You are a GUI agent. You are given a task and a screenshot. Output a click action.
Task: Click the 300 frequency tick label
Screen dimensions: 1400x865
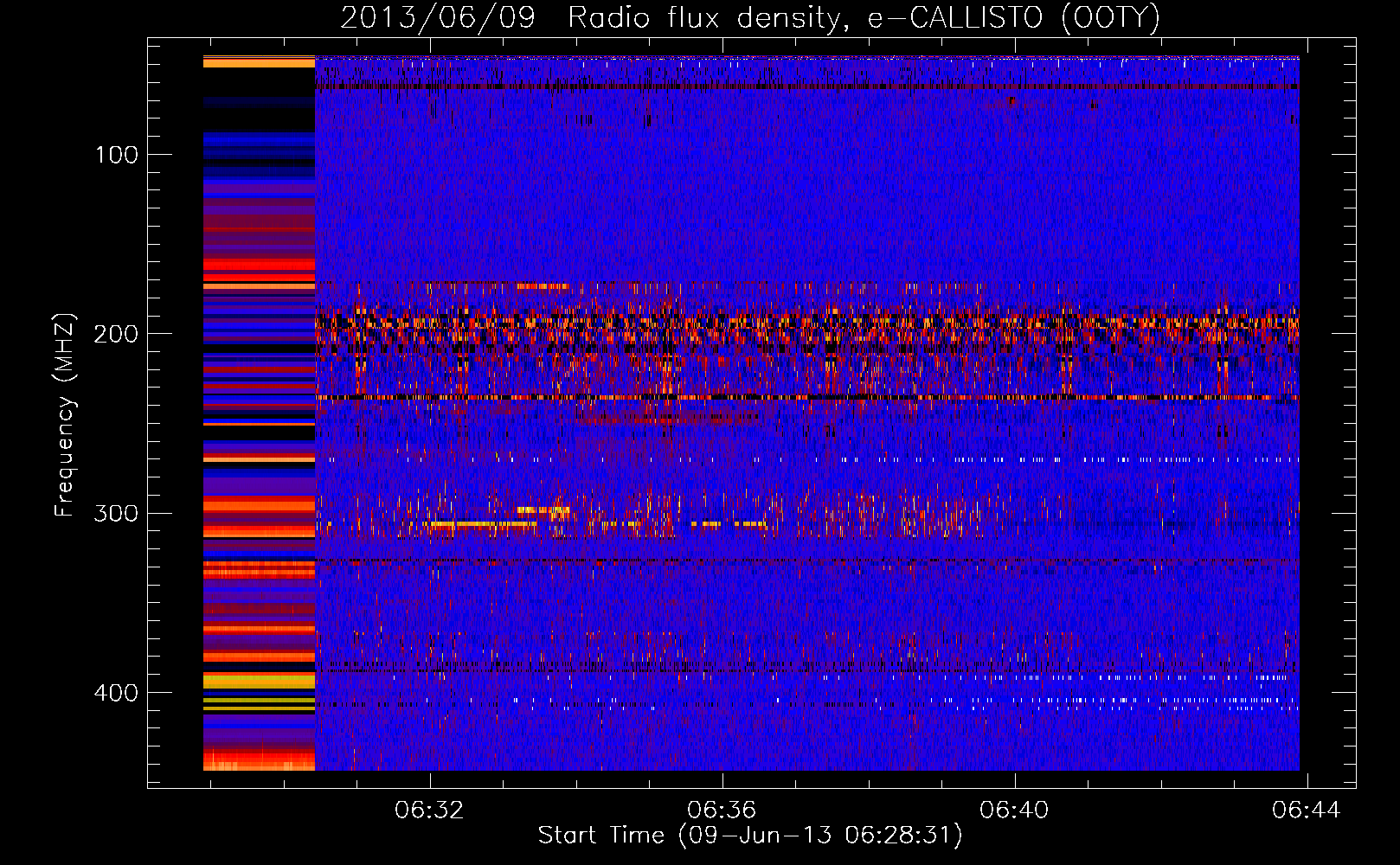(116, 513)
